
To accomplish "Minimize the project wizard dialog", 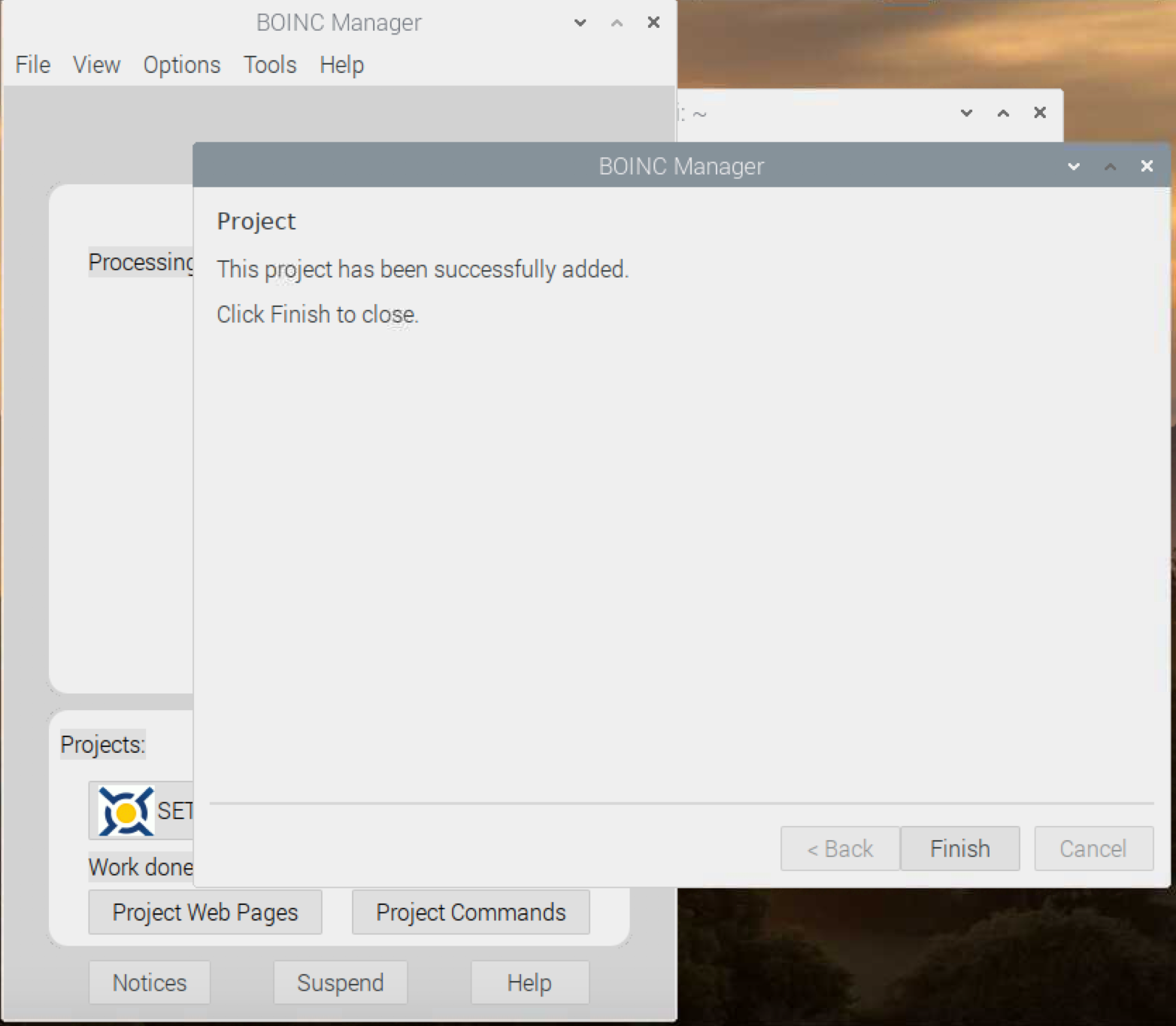I will point(1074,166).
